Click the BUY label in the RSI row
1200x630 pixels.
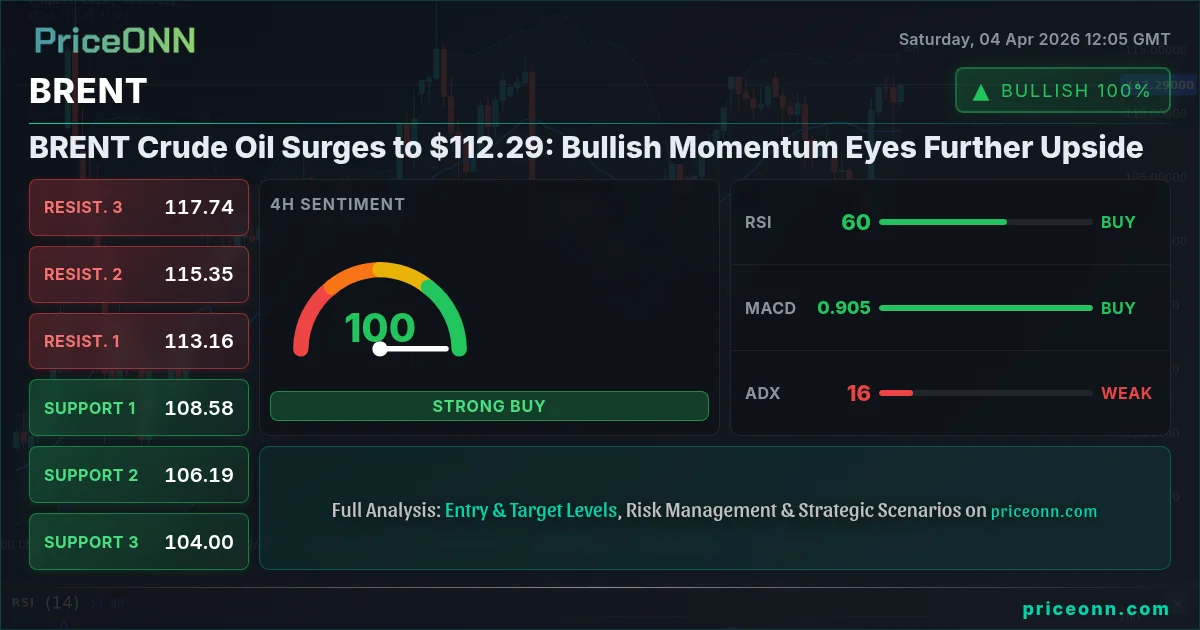pos(1118,222)
